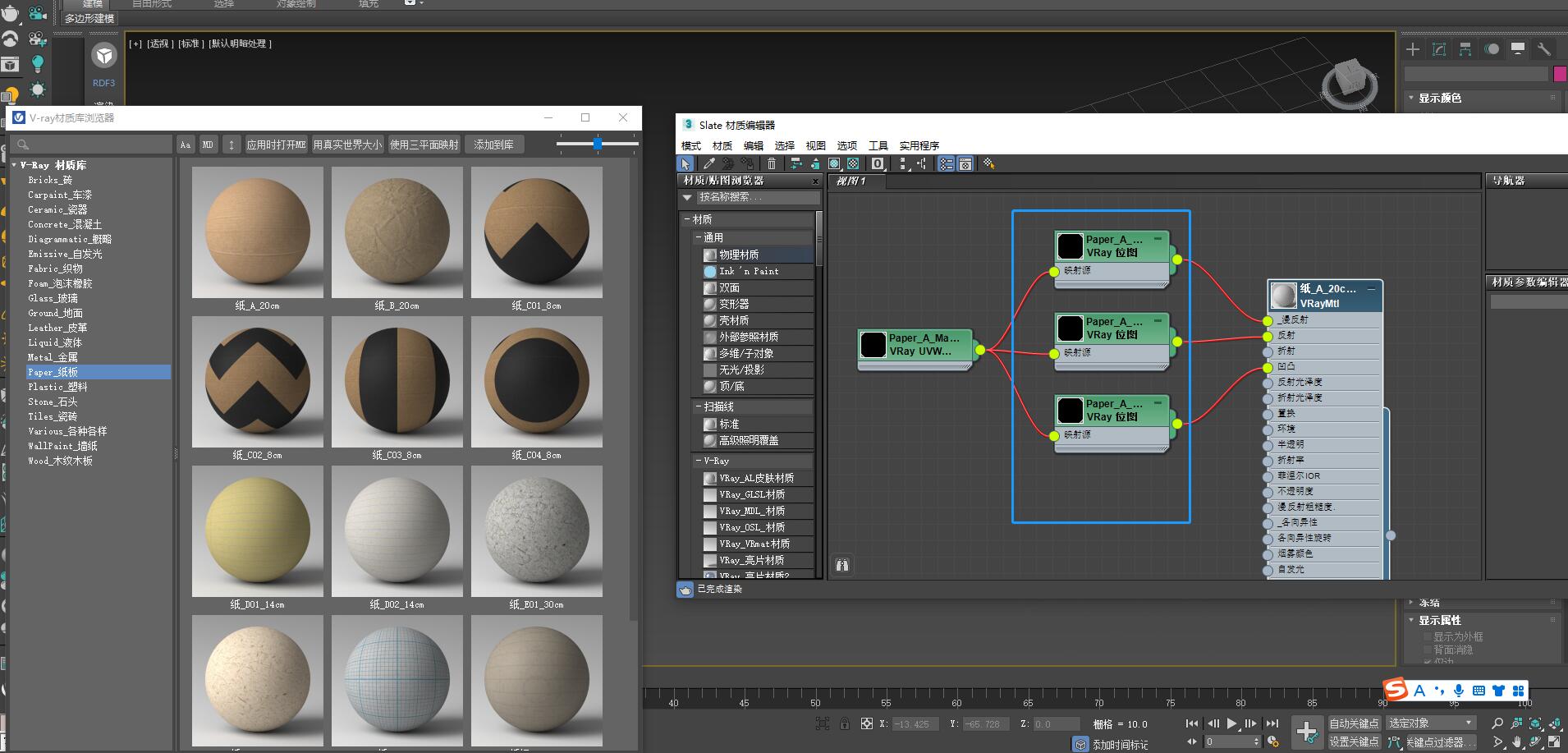Toggle the material/map browser panel icon
1568x753 pixels.
(x=947, y=163)
